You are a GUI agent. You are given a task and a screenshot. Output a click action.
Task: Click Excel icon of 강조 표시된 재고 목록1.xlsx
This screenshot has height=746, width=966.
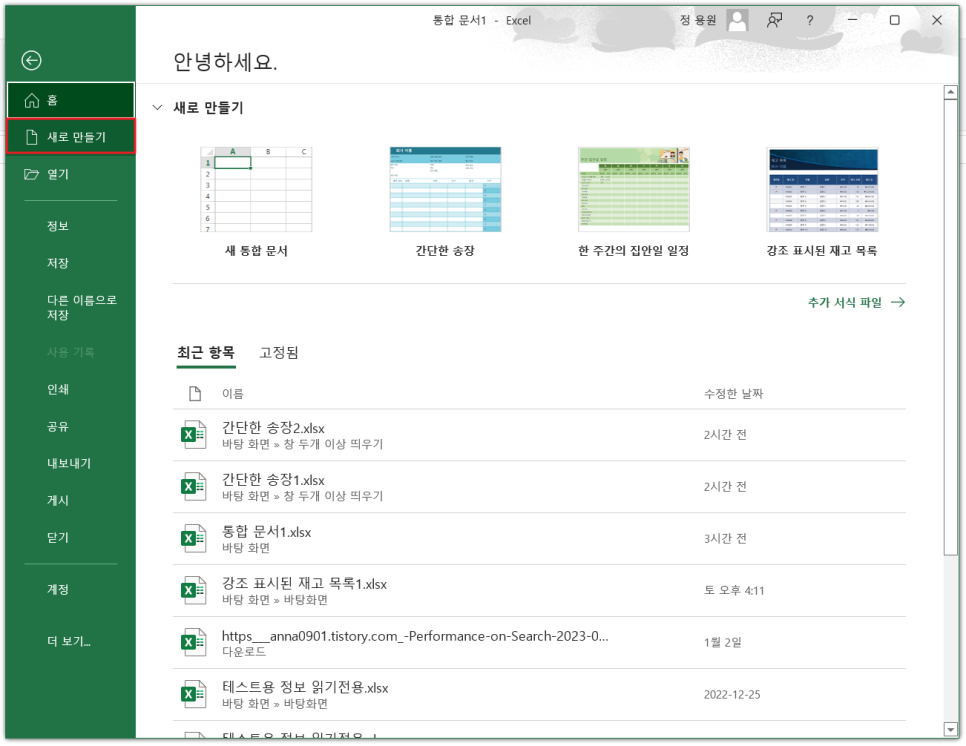[193, 590]
